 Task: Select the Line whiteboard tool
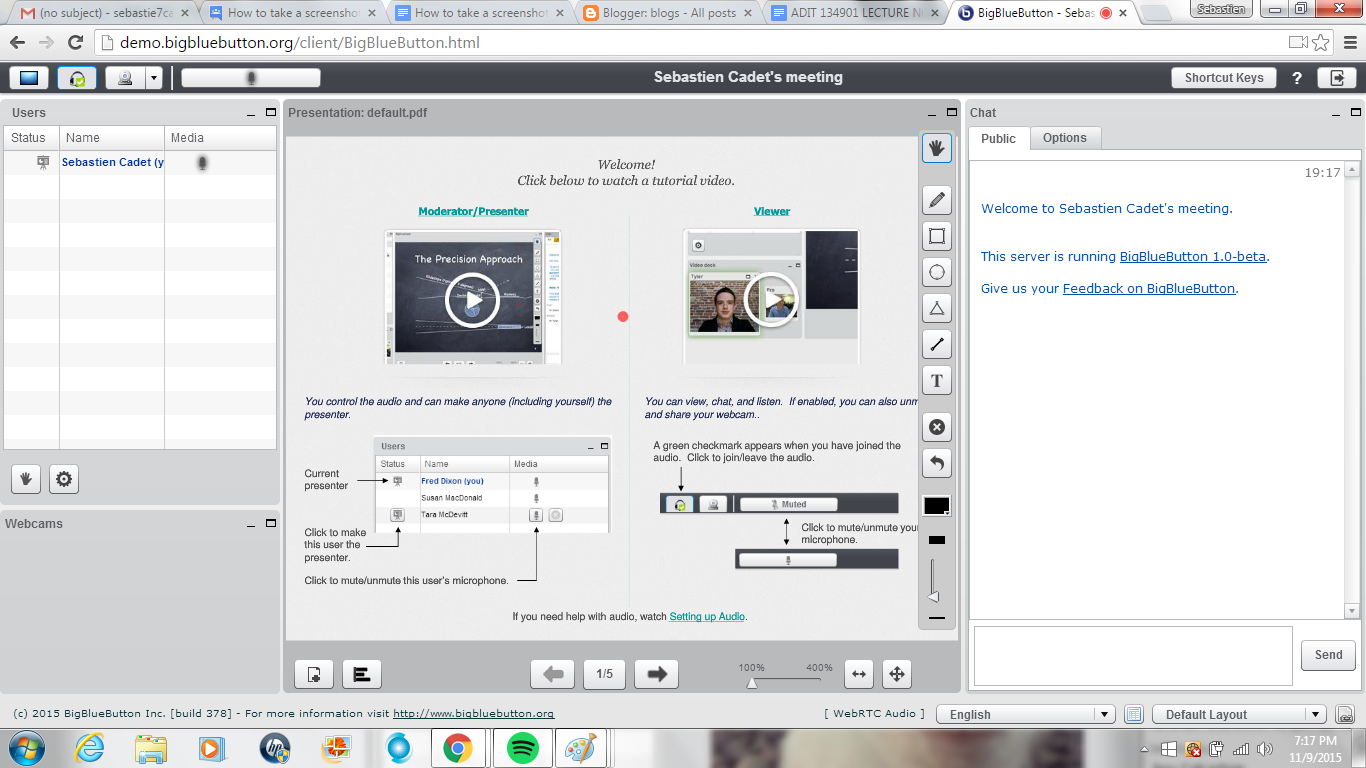click(x=936, y=344)
